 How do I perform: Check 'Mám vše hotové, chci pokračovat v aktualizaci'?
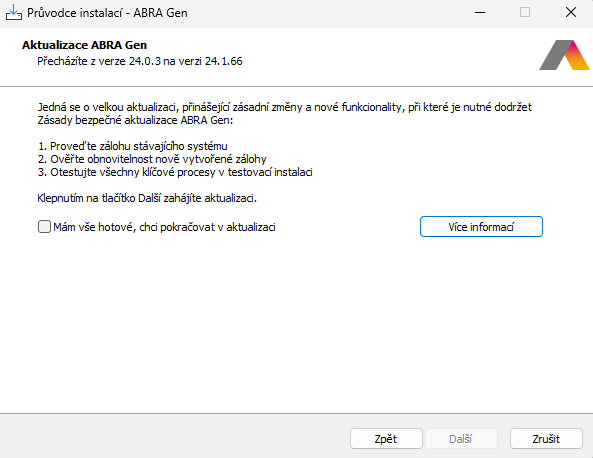44,227
